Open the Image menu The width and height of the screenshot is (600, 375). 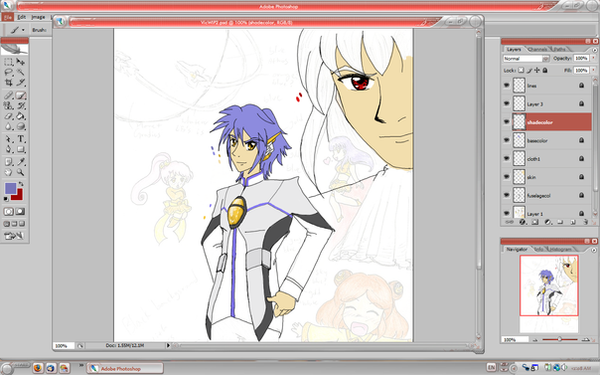tap(38, 17)
